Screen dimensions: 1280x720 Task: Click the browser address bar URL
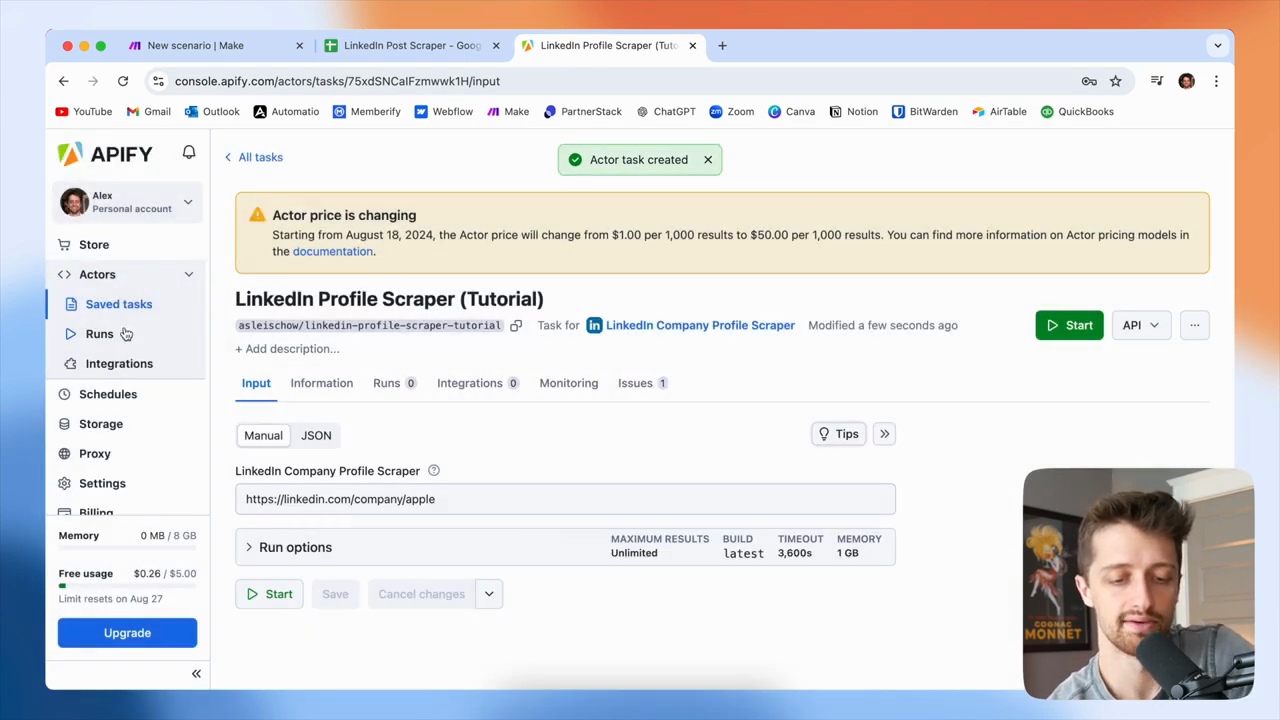point(337,81)
